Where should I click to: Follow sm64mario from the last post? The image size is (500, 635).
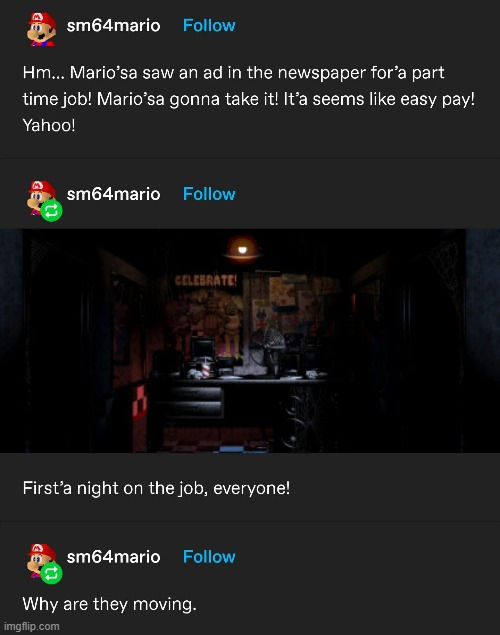tap(209, 557)
